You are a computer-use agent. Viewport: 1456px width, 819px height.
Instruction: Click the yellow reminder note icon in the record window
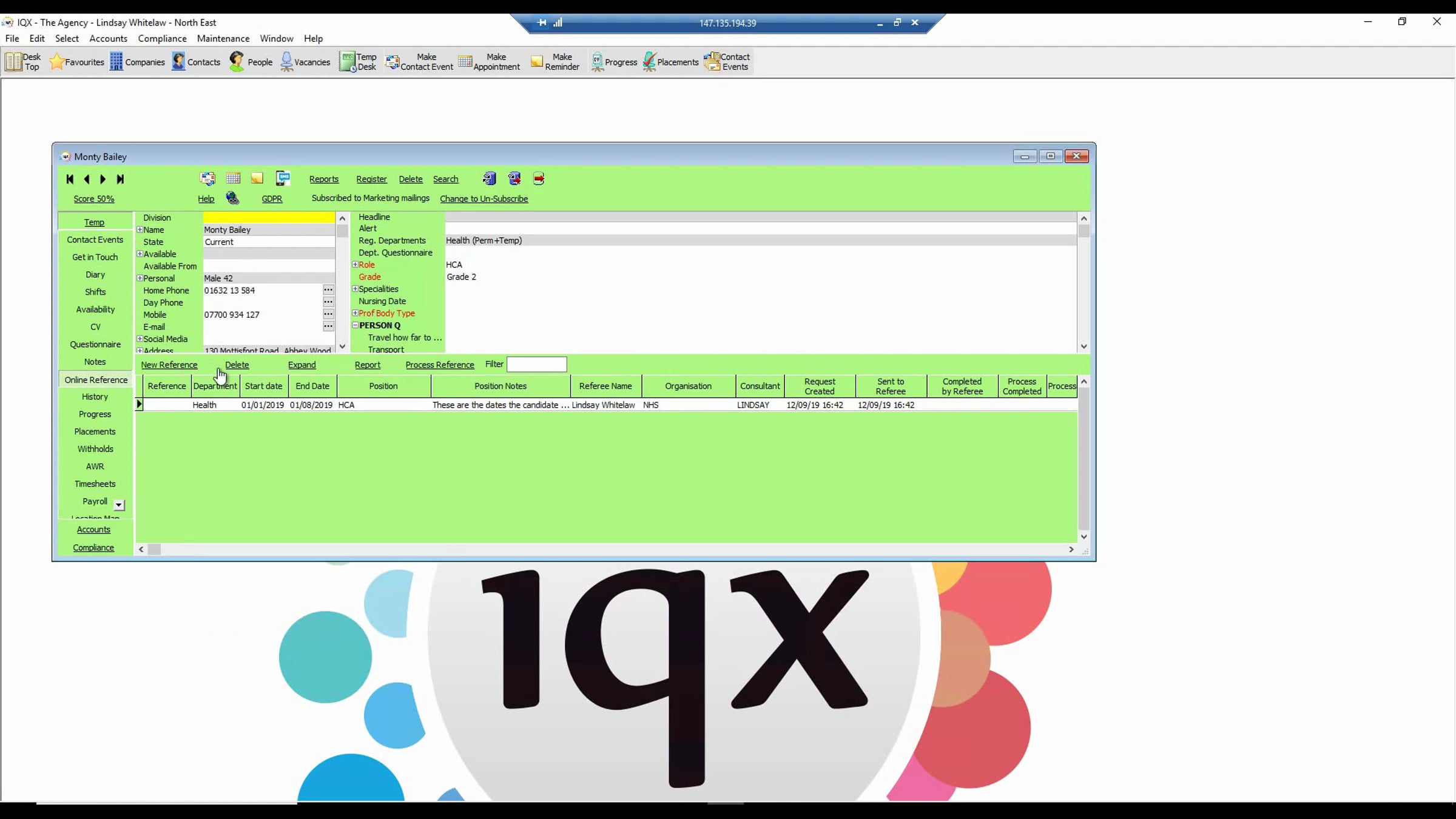click(257, 178)
